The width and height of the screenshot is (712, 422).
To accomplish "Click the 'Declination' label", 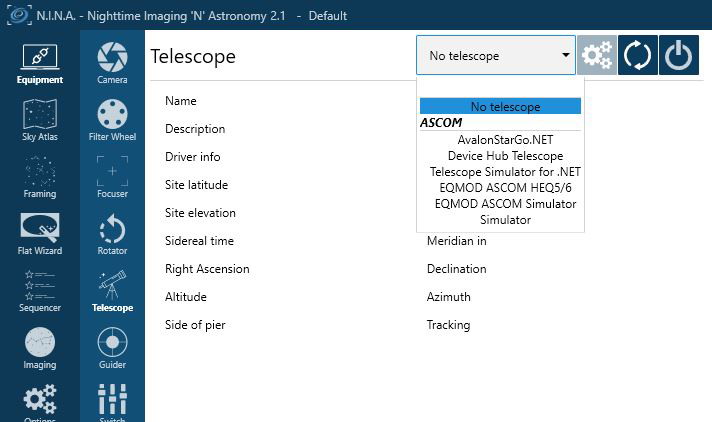I will tap(456, 269).
